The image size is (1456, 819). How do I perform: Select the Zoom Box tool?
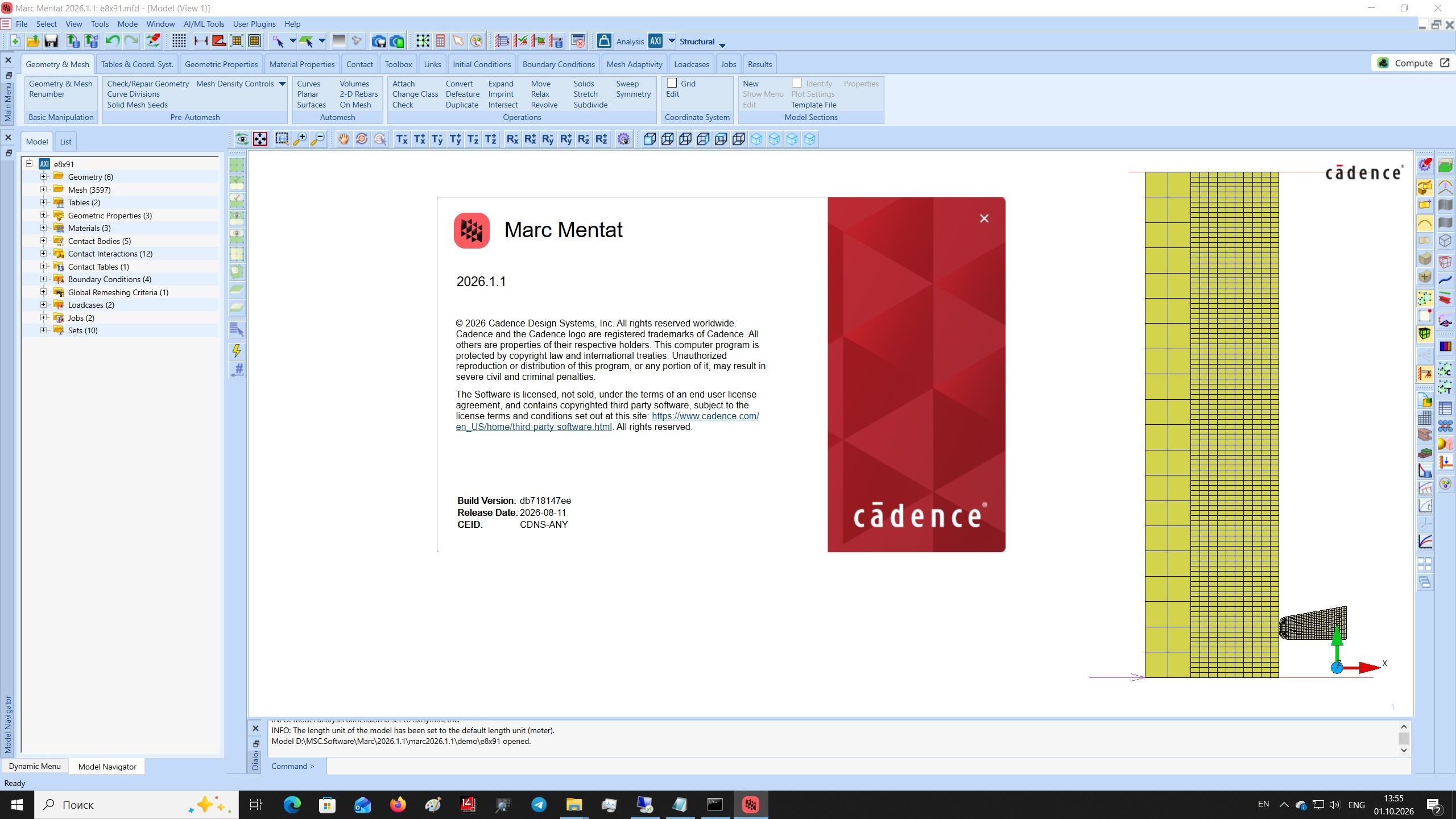[282, 139]
